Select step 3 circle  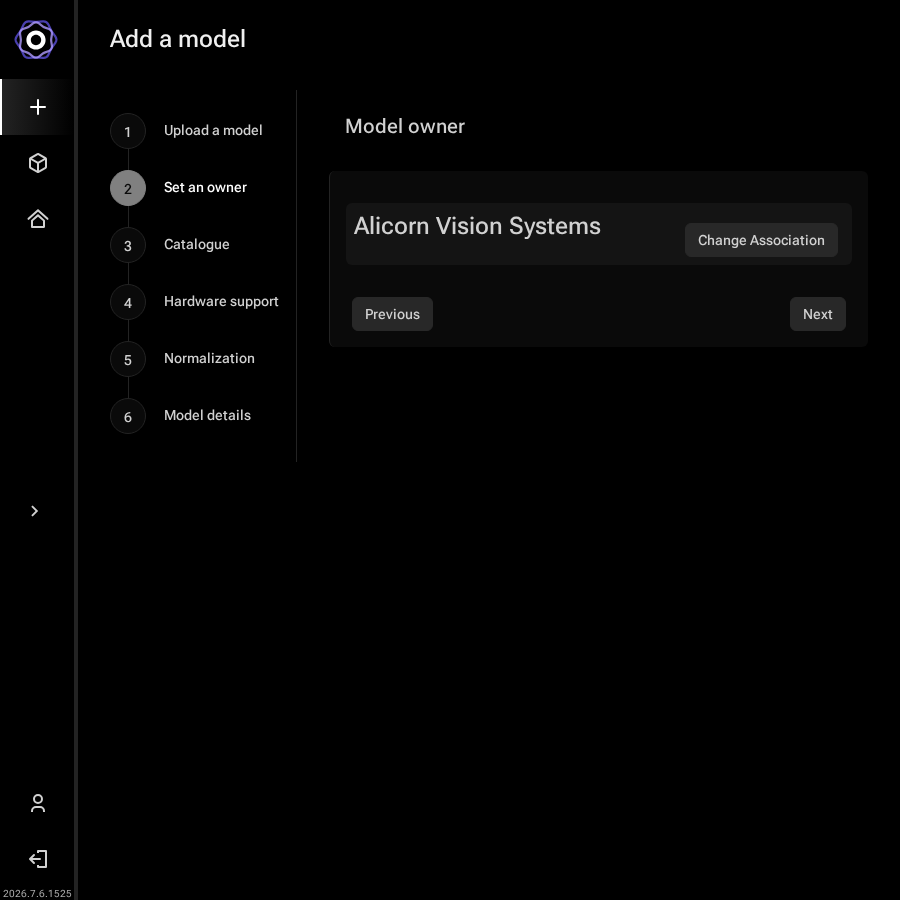click(x=128, y=245)
